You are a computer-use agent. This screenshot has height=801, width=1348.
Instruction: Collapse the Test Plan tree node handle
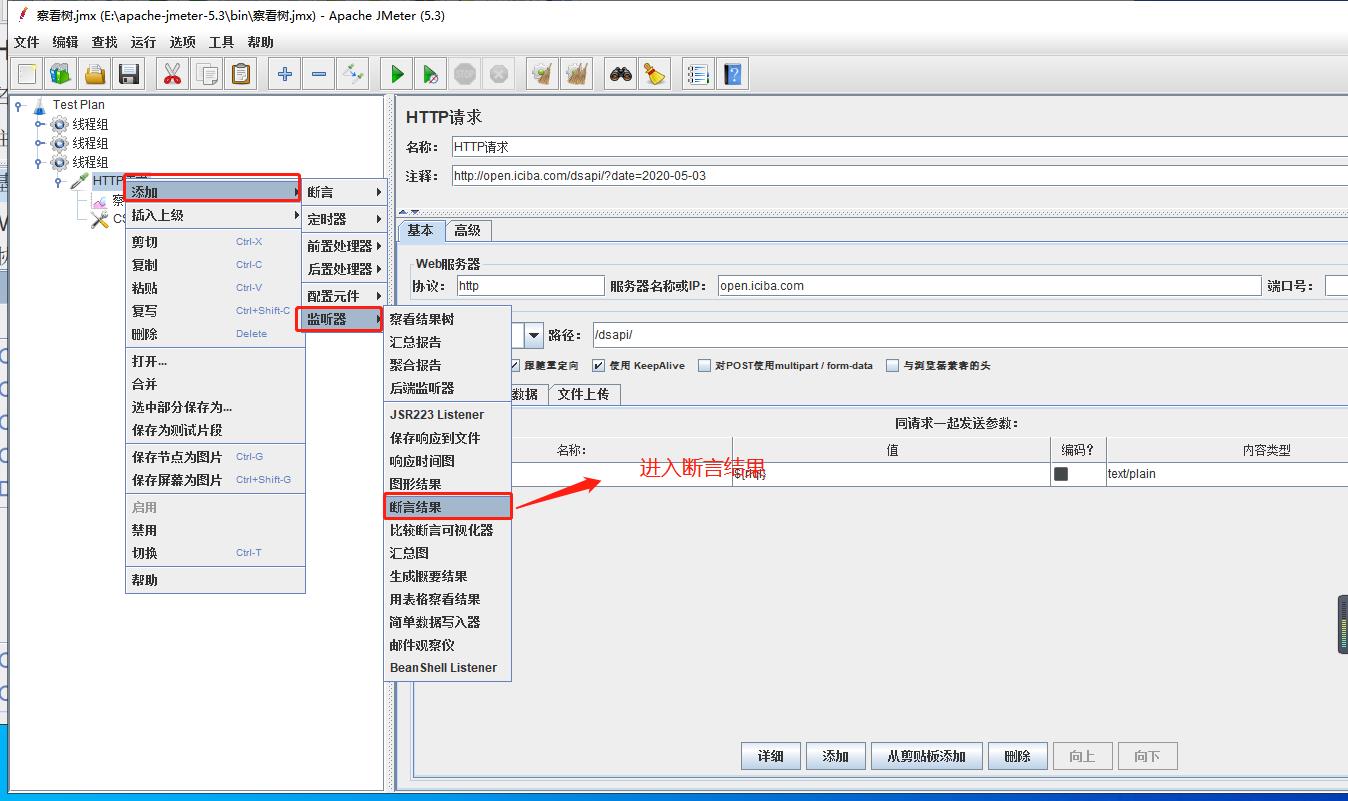[x=18, y=105]
